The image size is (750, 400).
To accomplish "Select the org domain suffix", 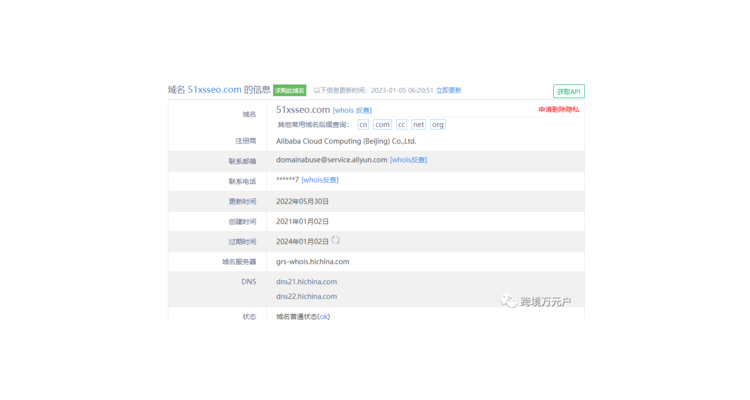I will [x=438, y=124].
